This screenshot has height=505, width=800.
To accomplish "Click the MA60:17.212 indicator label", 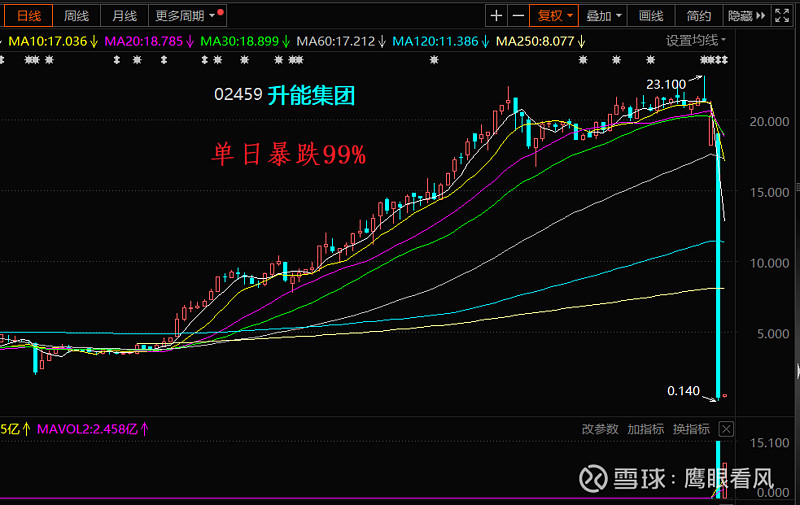I will (341, 41).
